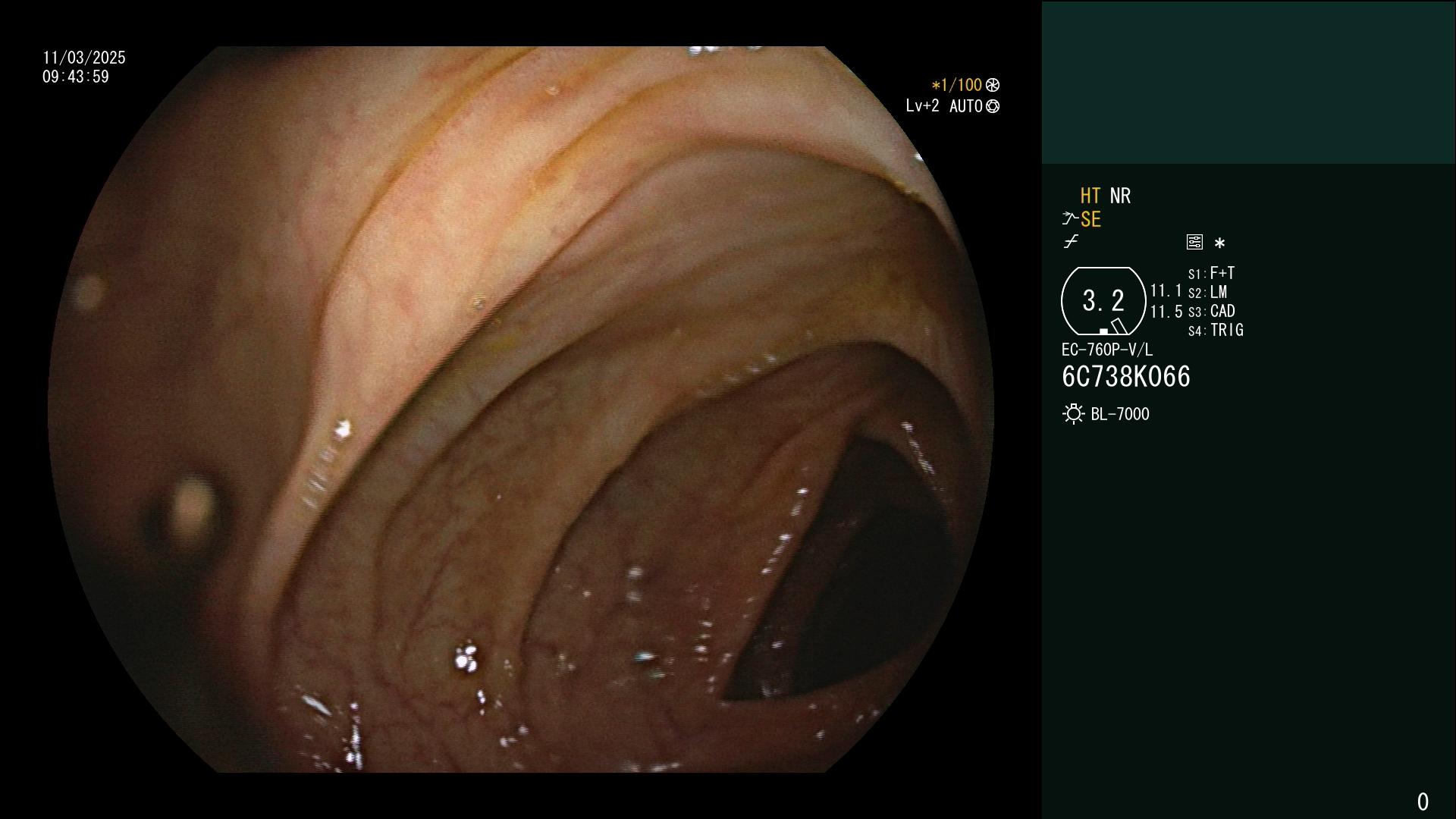The width and height of the screenshot is (1456, 819).
Task: Click the structure enhancement curve icon beside SE
Action: pos(1070,219)
